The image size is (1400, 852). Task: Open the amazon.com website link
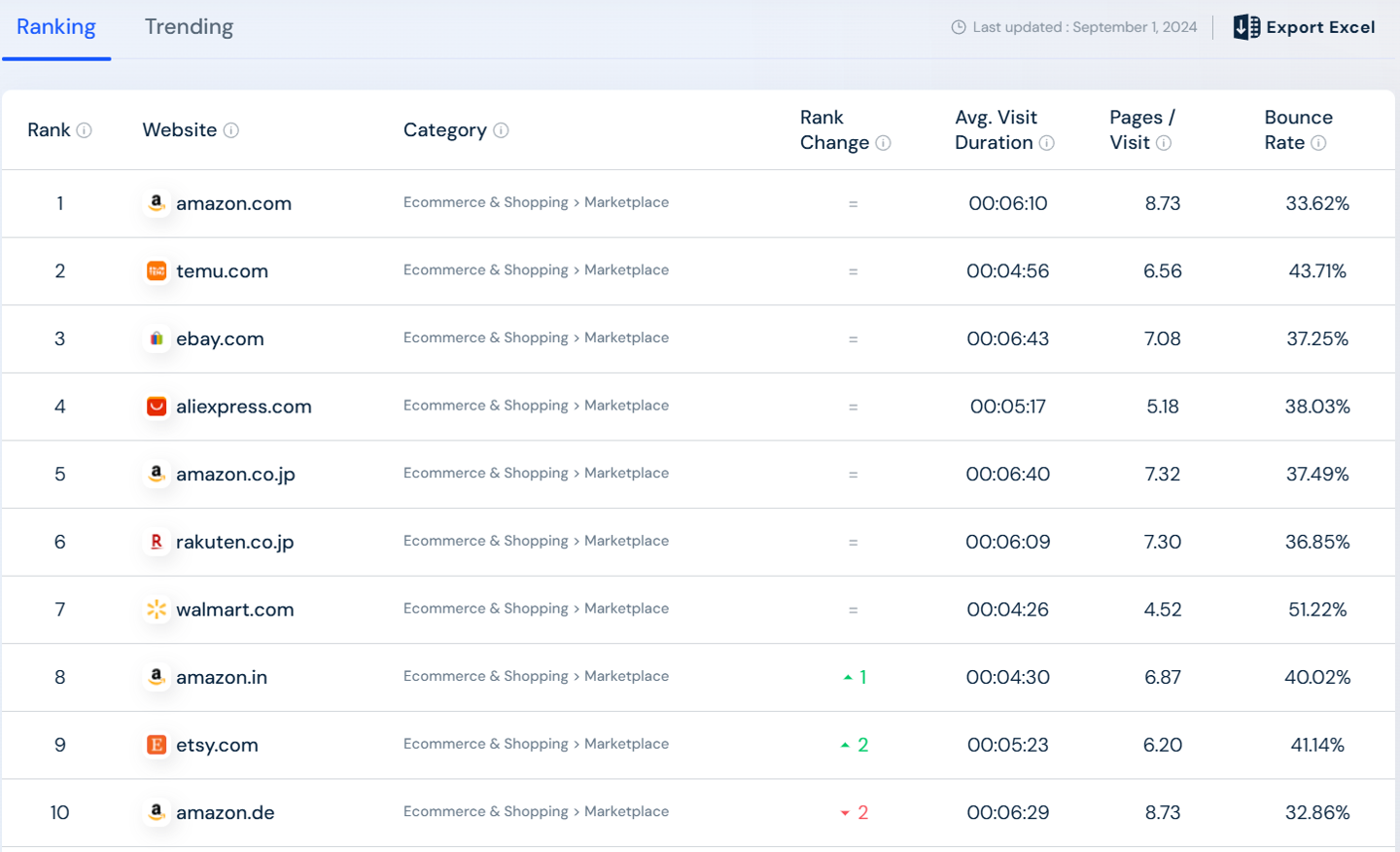click(233, 203)
